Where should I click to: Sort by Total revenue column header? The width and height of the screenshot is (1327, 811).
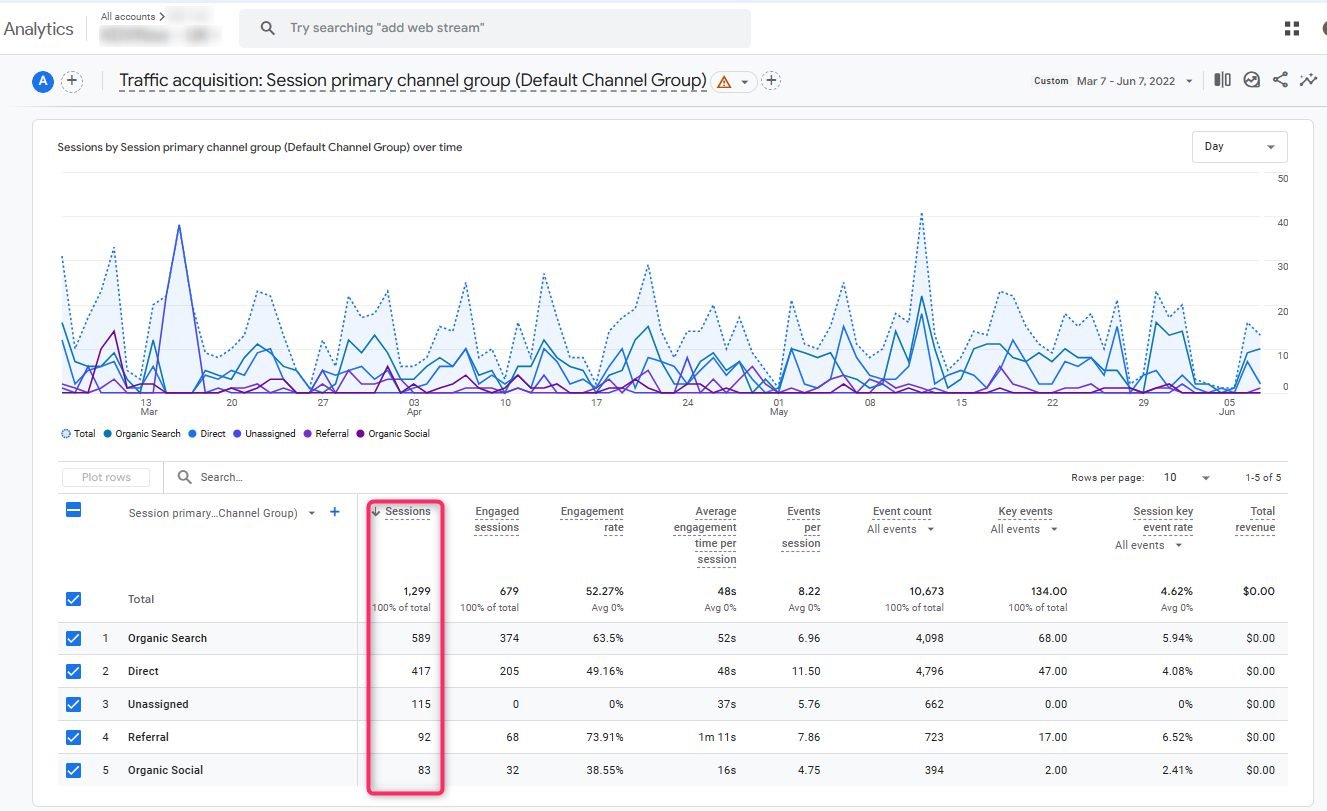tap(1255, 519)
